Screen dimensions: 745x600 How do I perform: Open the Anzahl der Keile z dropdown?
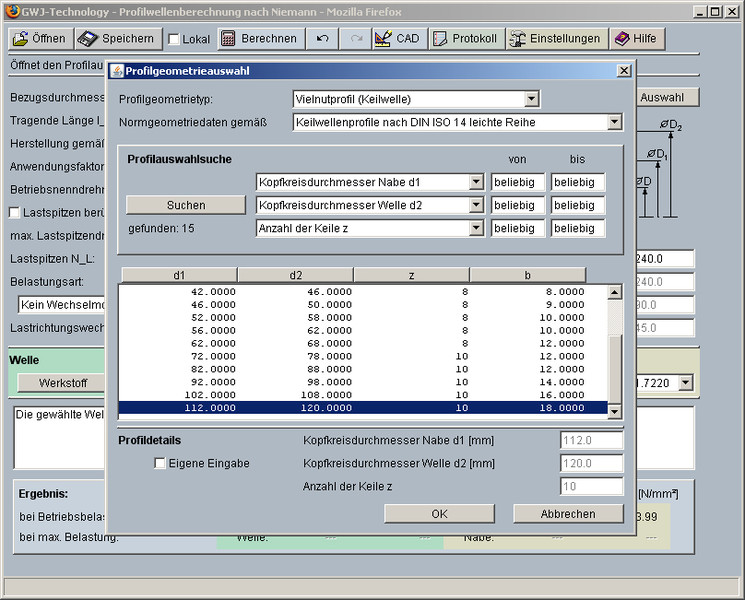tap(476, 228)
